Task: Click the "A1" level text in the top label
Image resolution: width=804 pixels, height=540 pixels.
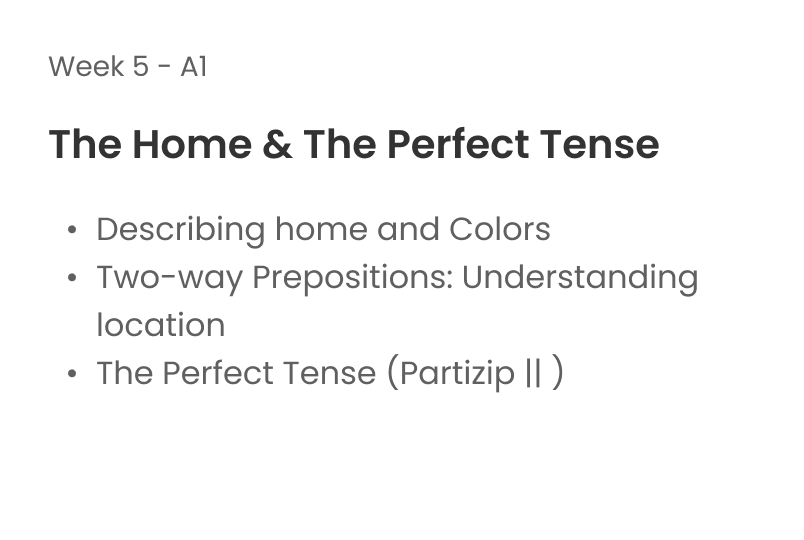Action: [194, 67]
